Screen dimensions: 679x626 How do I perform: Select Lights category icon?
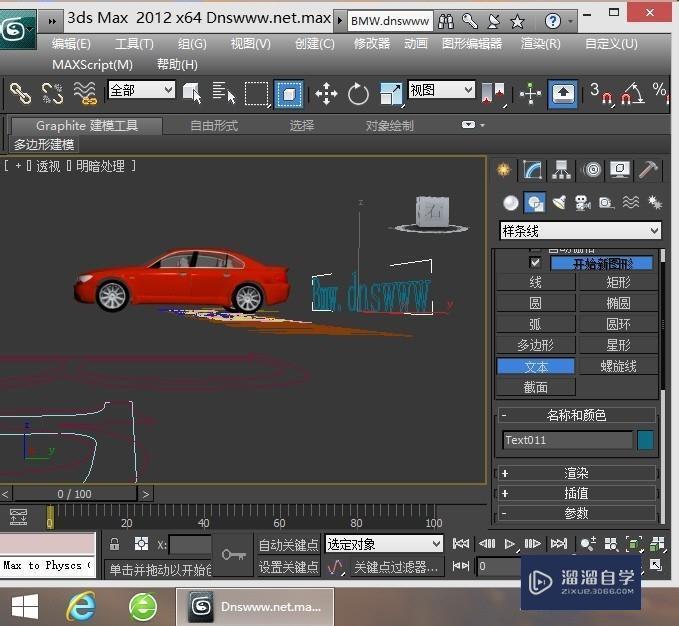(x=559, y=203)
